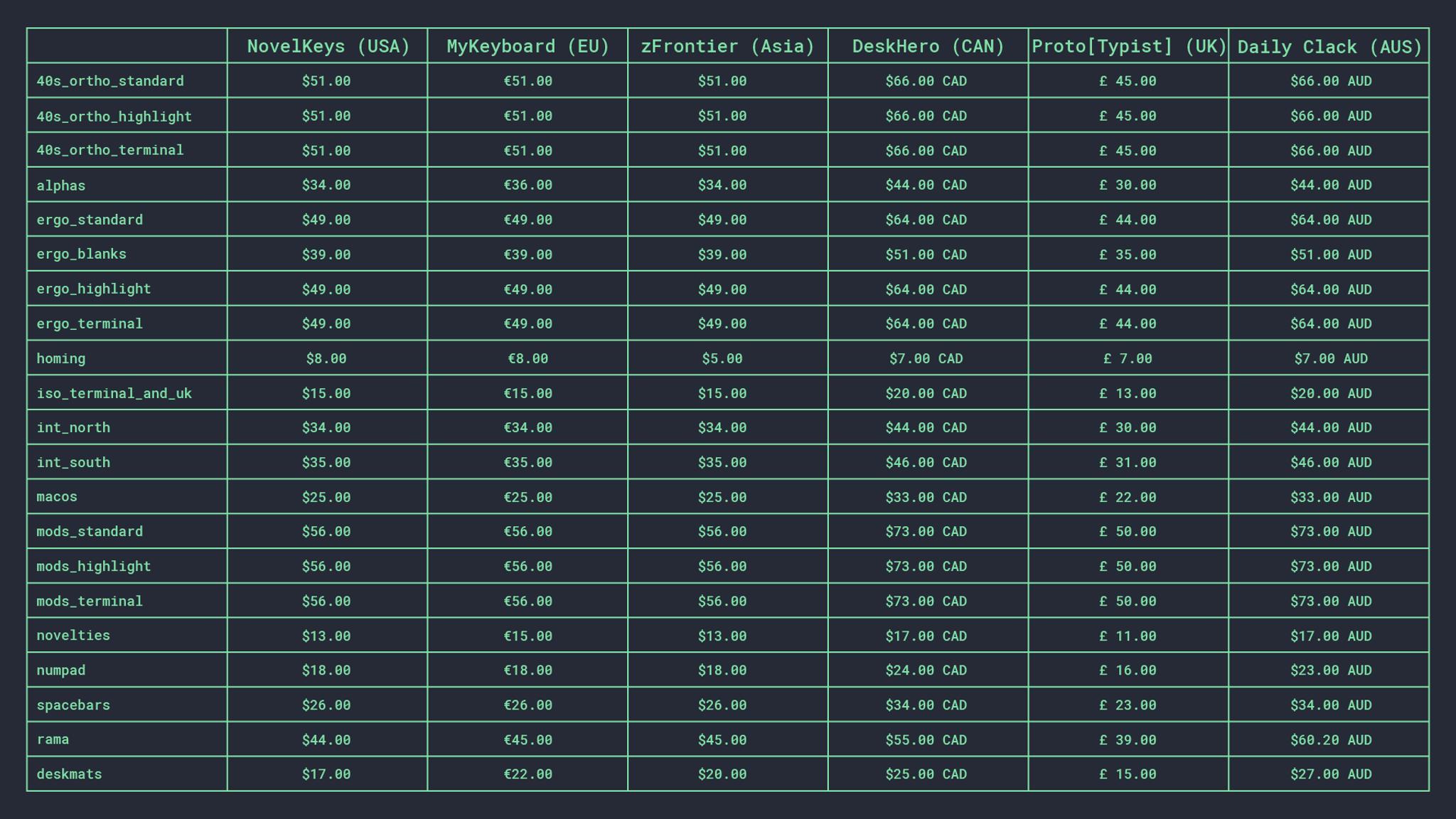Click the 40s_ortho_standard row label
Viewport: 1456px width, 819px height.
110,81
